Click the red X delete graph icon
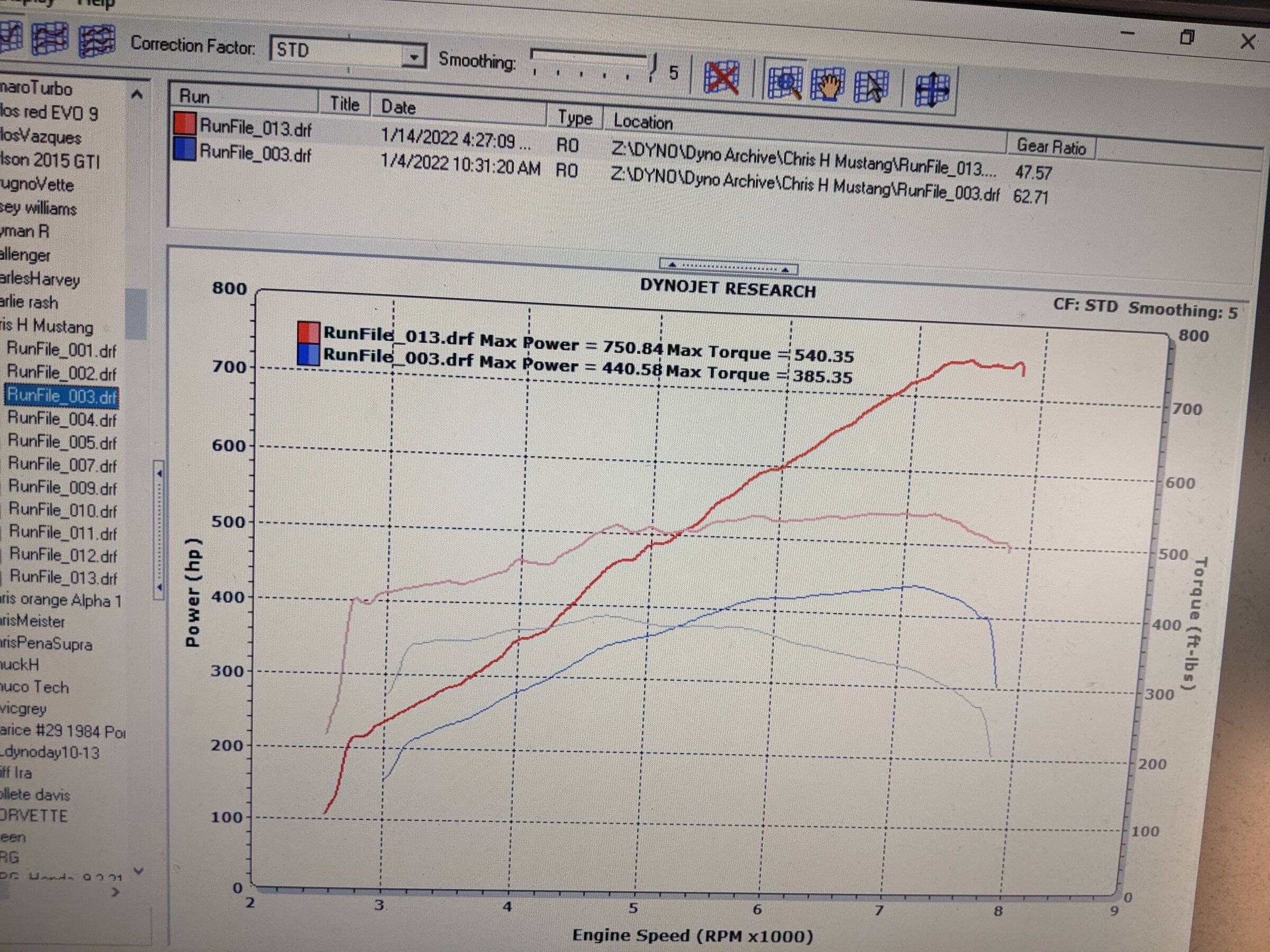 pos(722,77)
